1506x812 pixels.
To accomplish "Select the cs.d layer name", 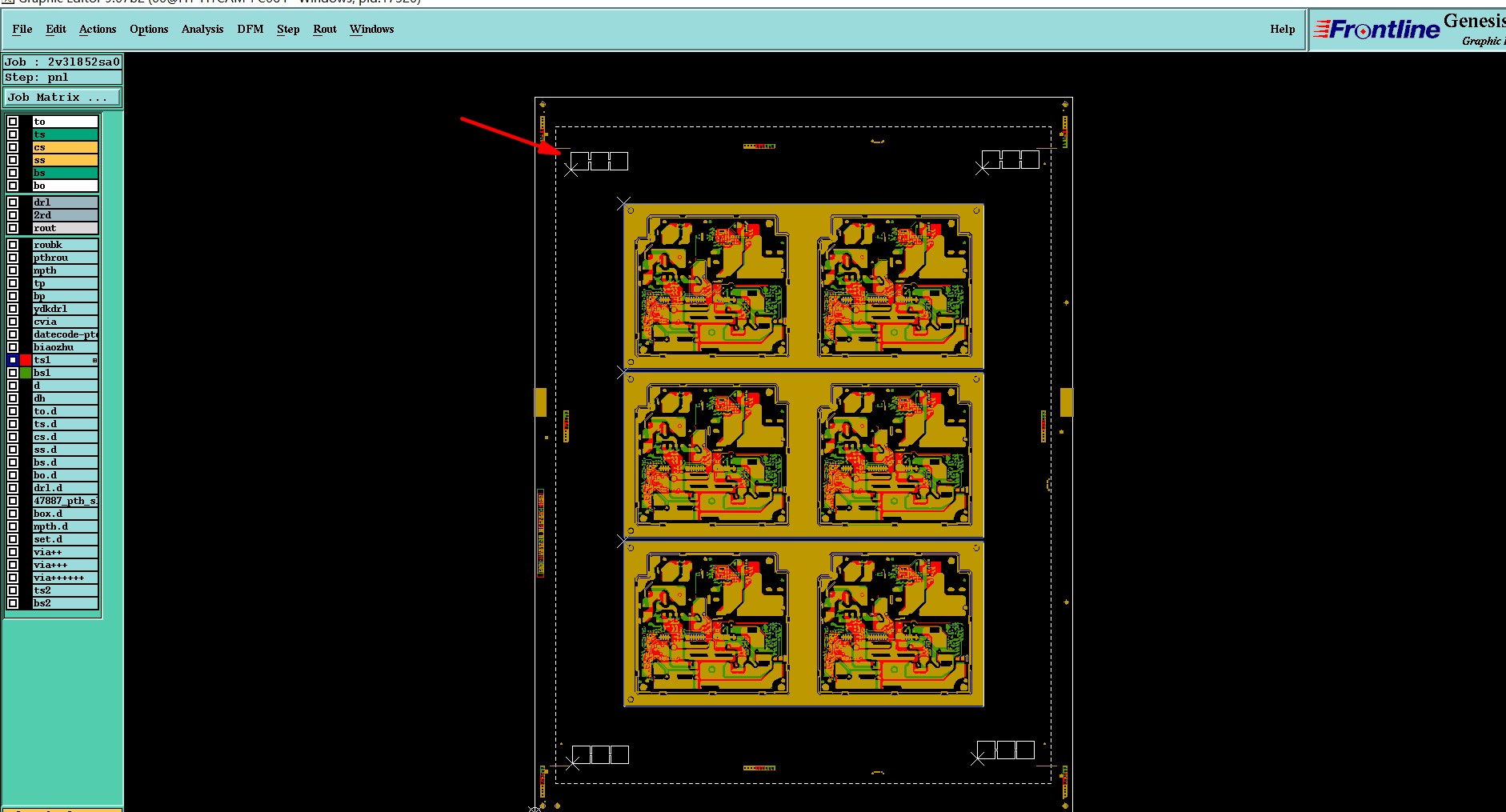I will 65,437.
